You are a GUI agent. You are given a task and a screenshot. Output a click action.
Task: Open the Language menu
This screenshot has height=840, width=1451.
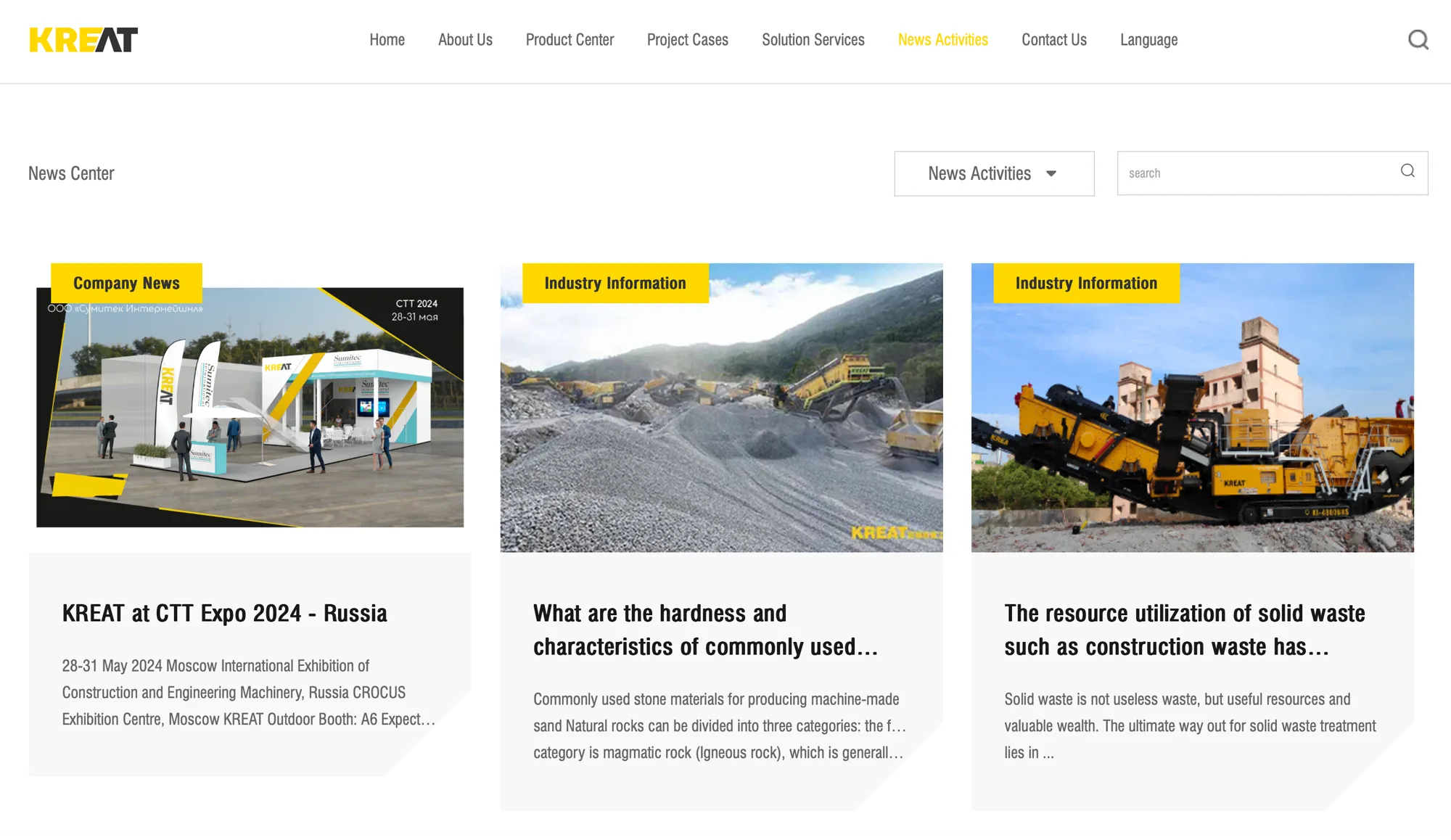pos(1148,40)
